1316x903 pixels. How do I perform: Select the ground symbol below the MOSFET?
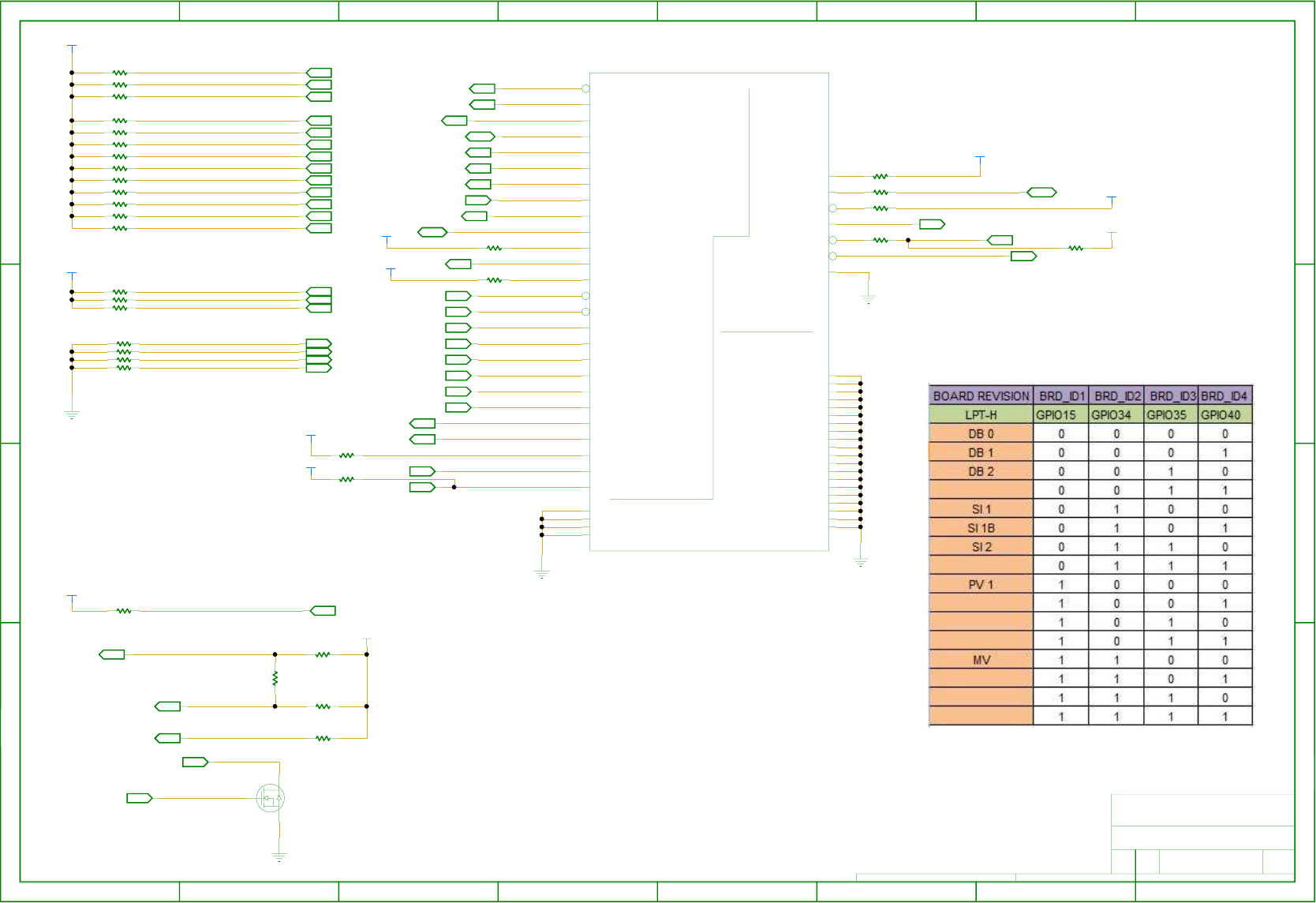(279, 856)
